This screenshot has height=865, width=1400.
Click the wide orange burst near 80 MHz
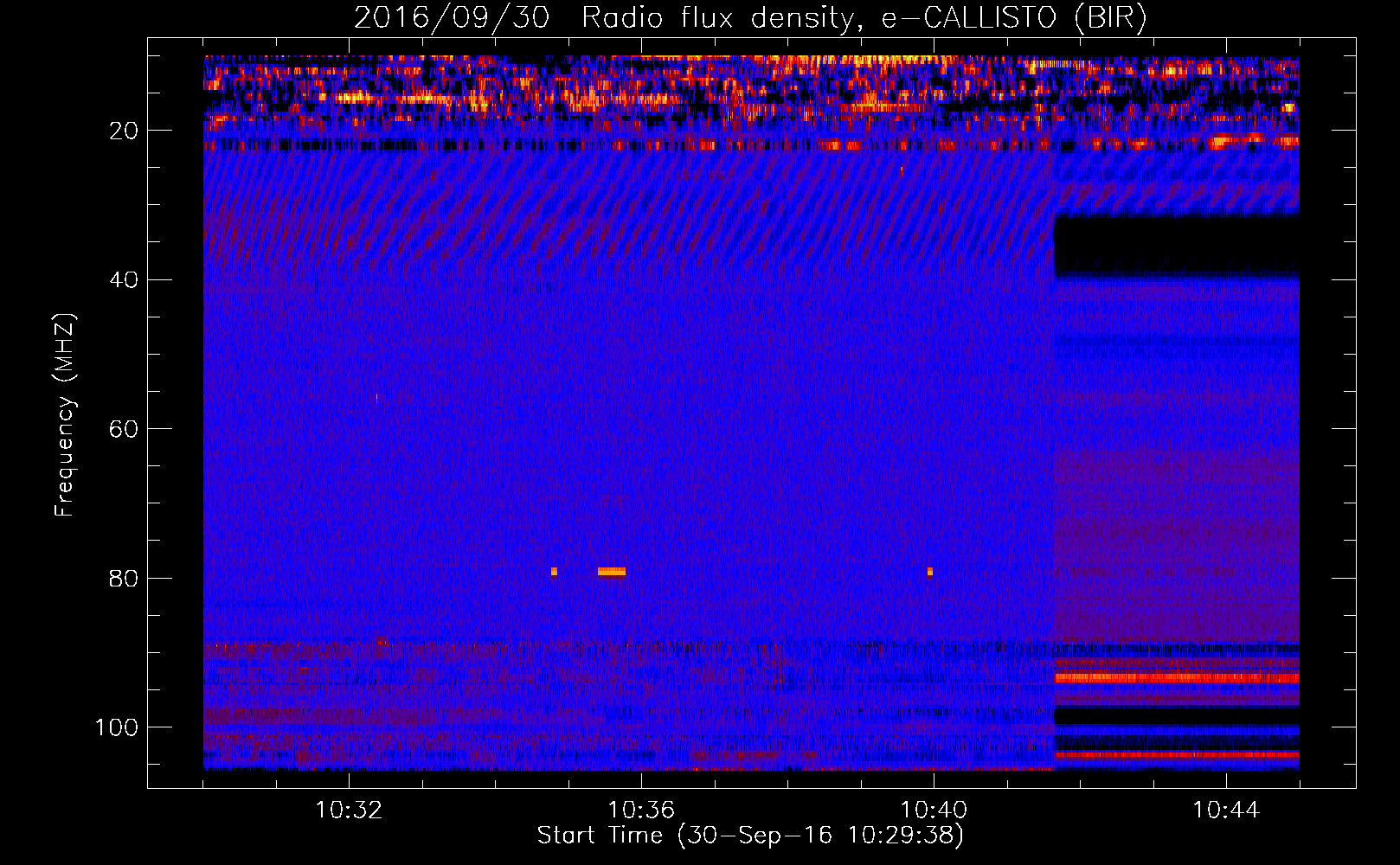(612, 572)
